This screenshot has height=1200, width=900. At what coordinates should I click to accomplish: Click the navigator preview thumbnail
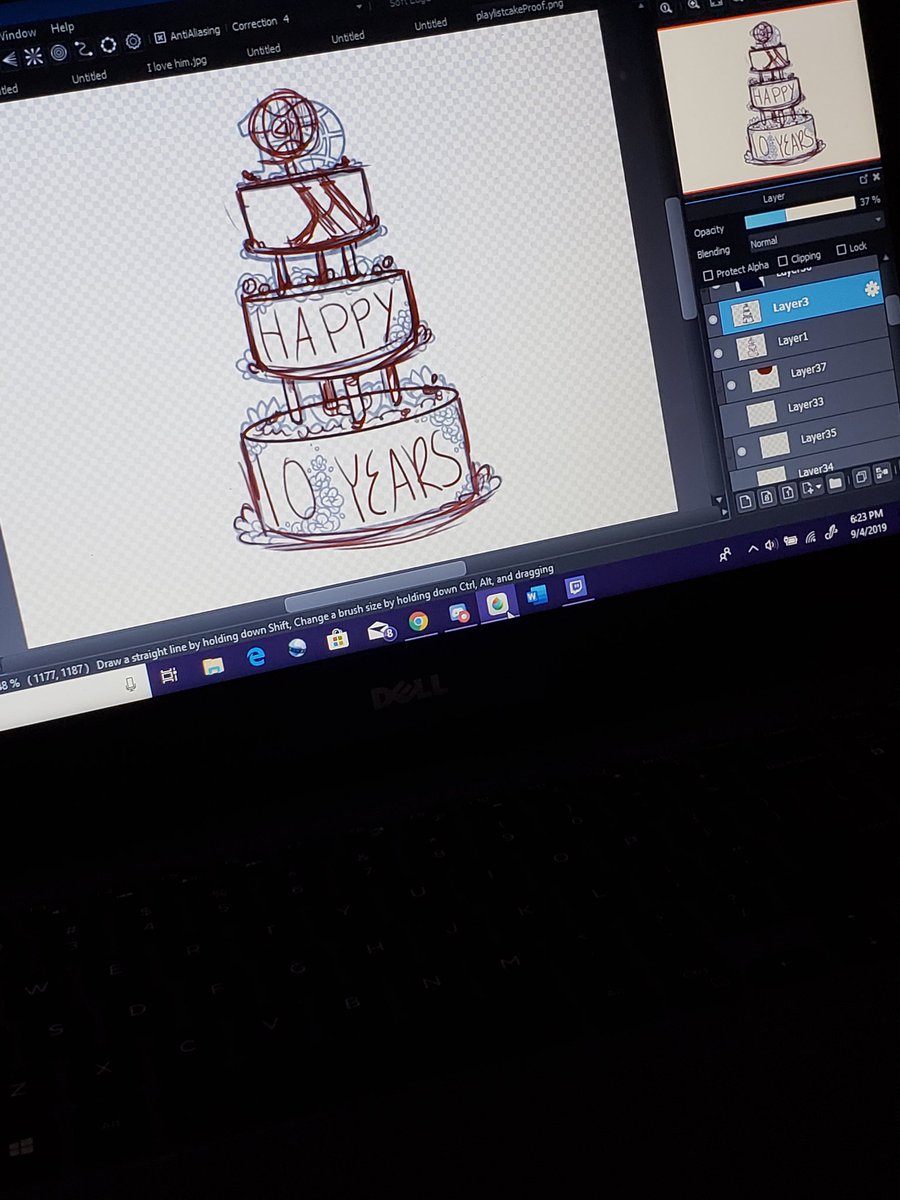pos(767,96)
